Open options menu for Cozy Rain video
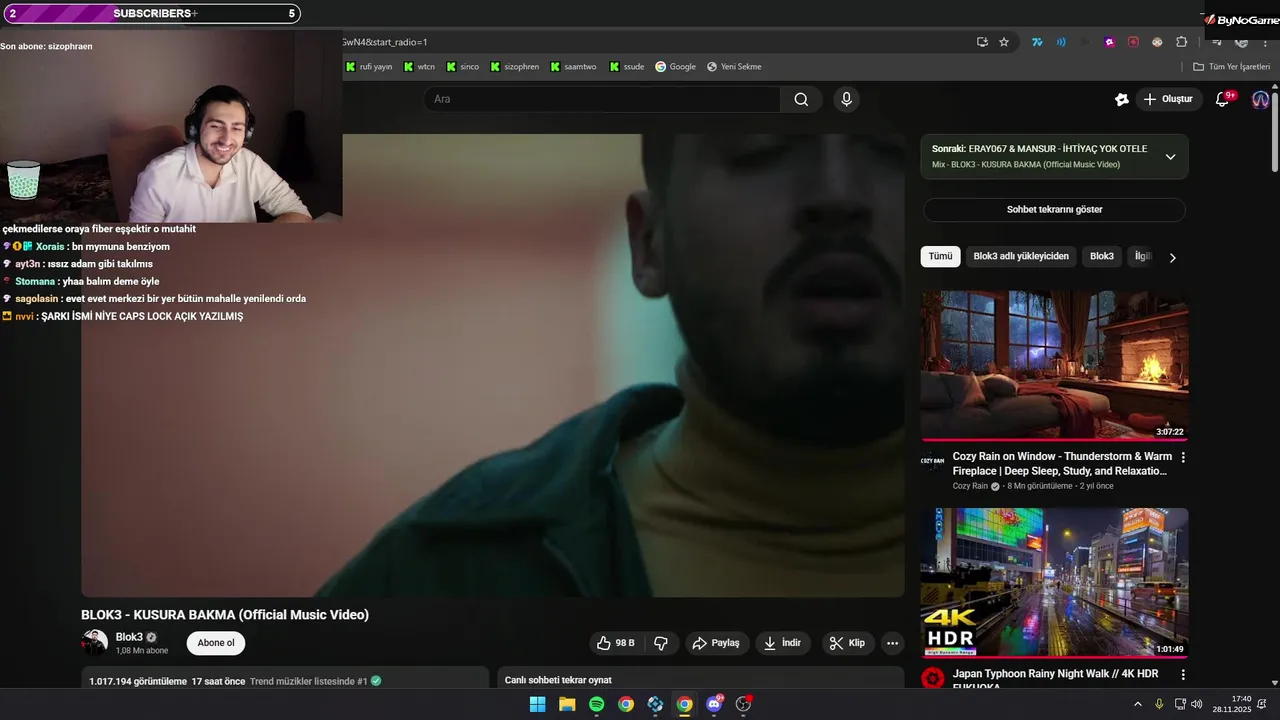This screenshot has height=720, width=1280. point(1183,457)
